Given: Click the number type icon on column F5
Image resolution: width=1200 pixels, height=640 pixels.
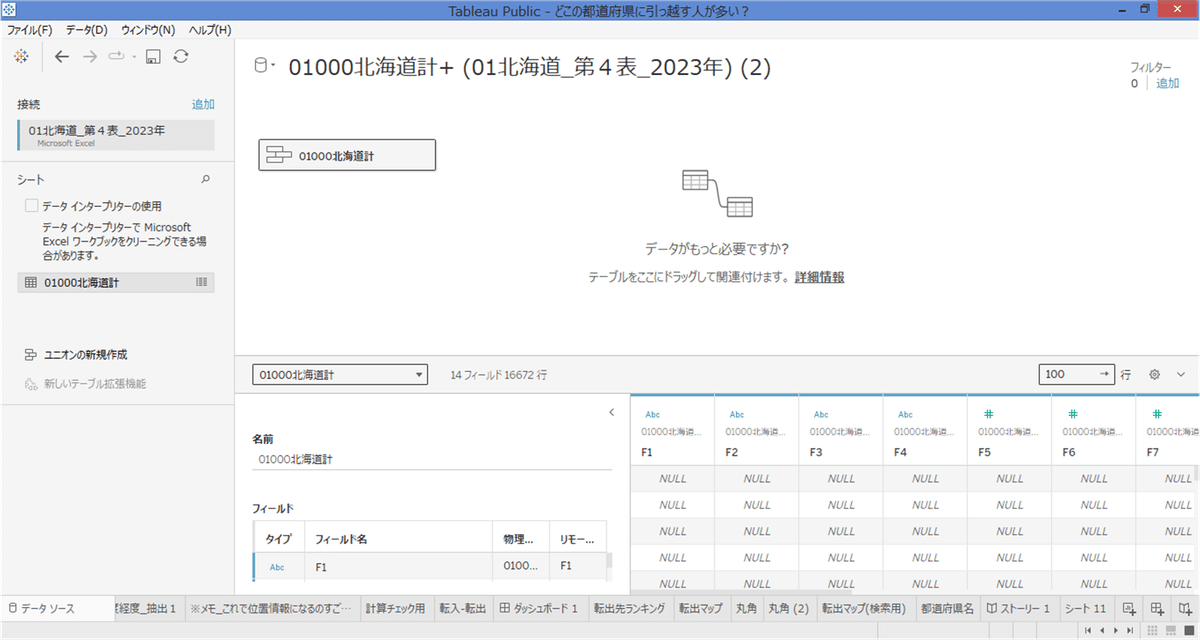Looking at the screenshot, I should click(x=988, y=414).
